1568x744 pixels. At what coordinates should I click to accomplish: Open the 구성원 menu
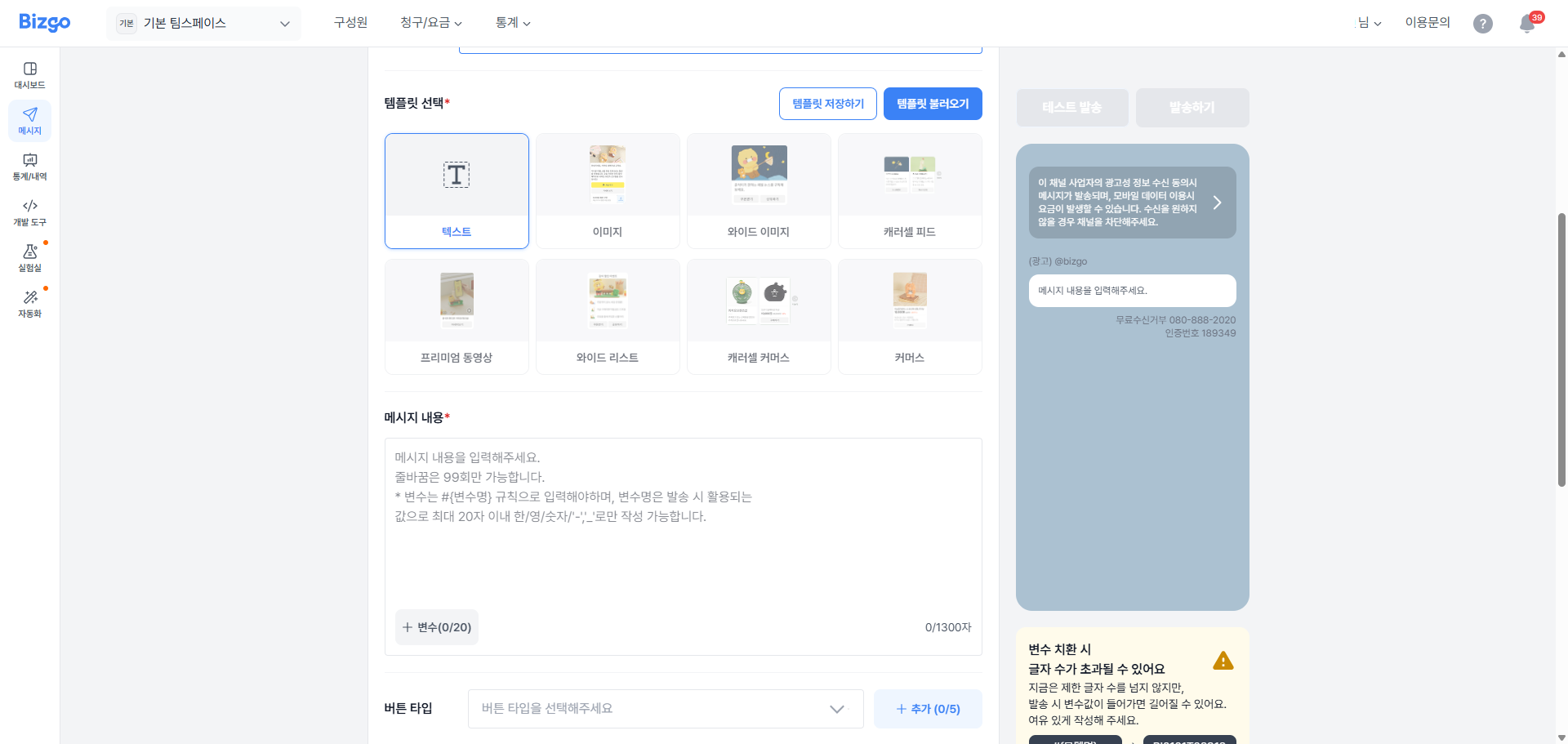click(x=350, y=23)
